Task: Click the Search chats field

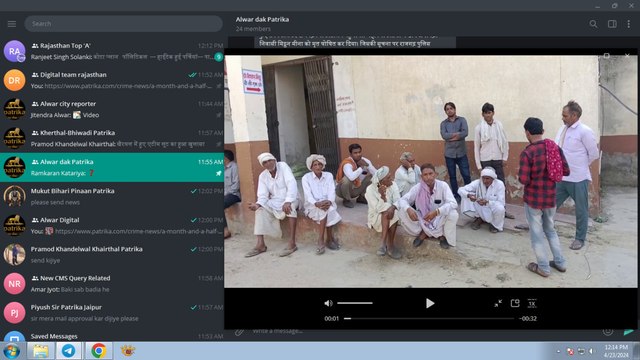Action: pyautogui.click(x=123, y=24)
